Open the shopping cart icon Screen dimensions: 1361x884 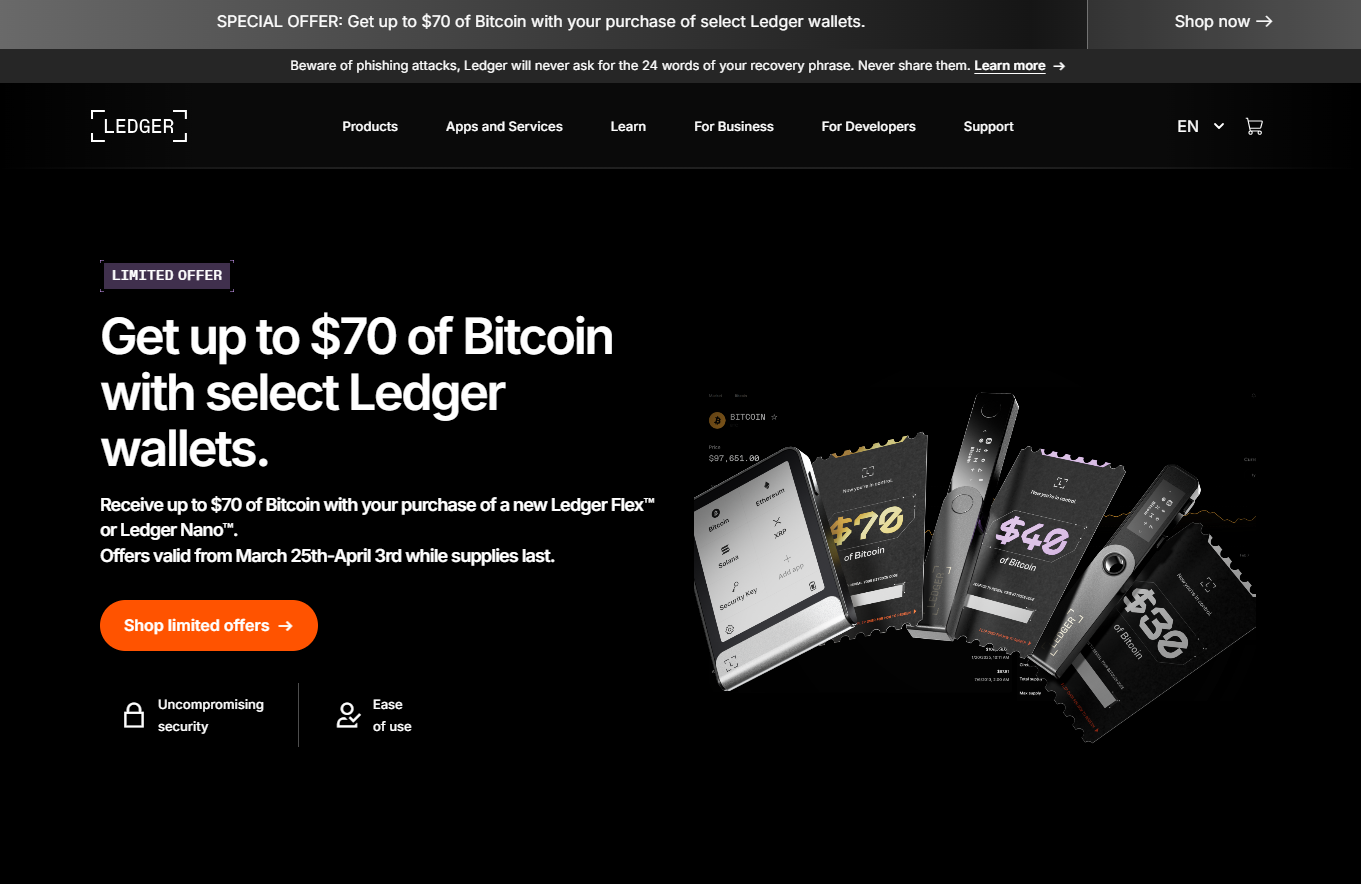(x=1254, y=126)
